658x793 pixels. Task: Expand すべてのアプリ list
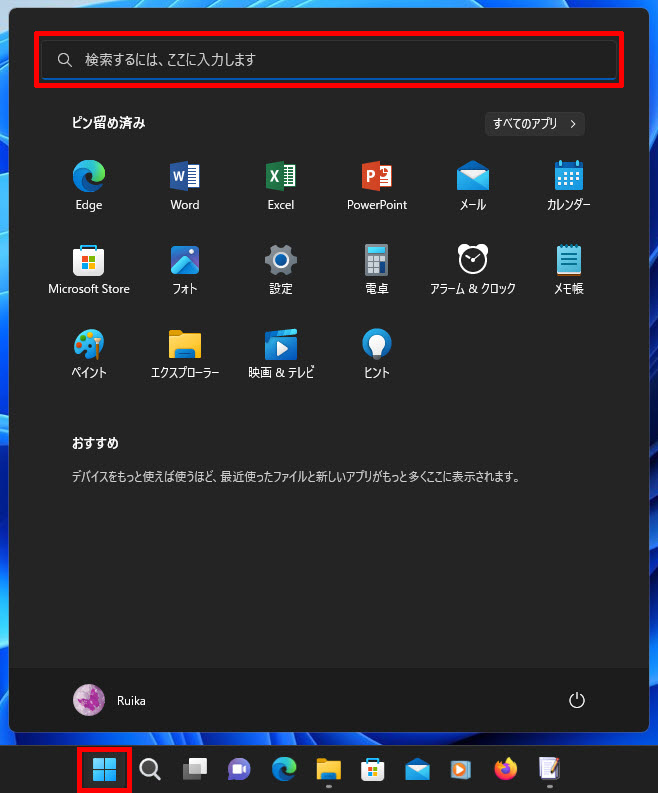(534, 124)
